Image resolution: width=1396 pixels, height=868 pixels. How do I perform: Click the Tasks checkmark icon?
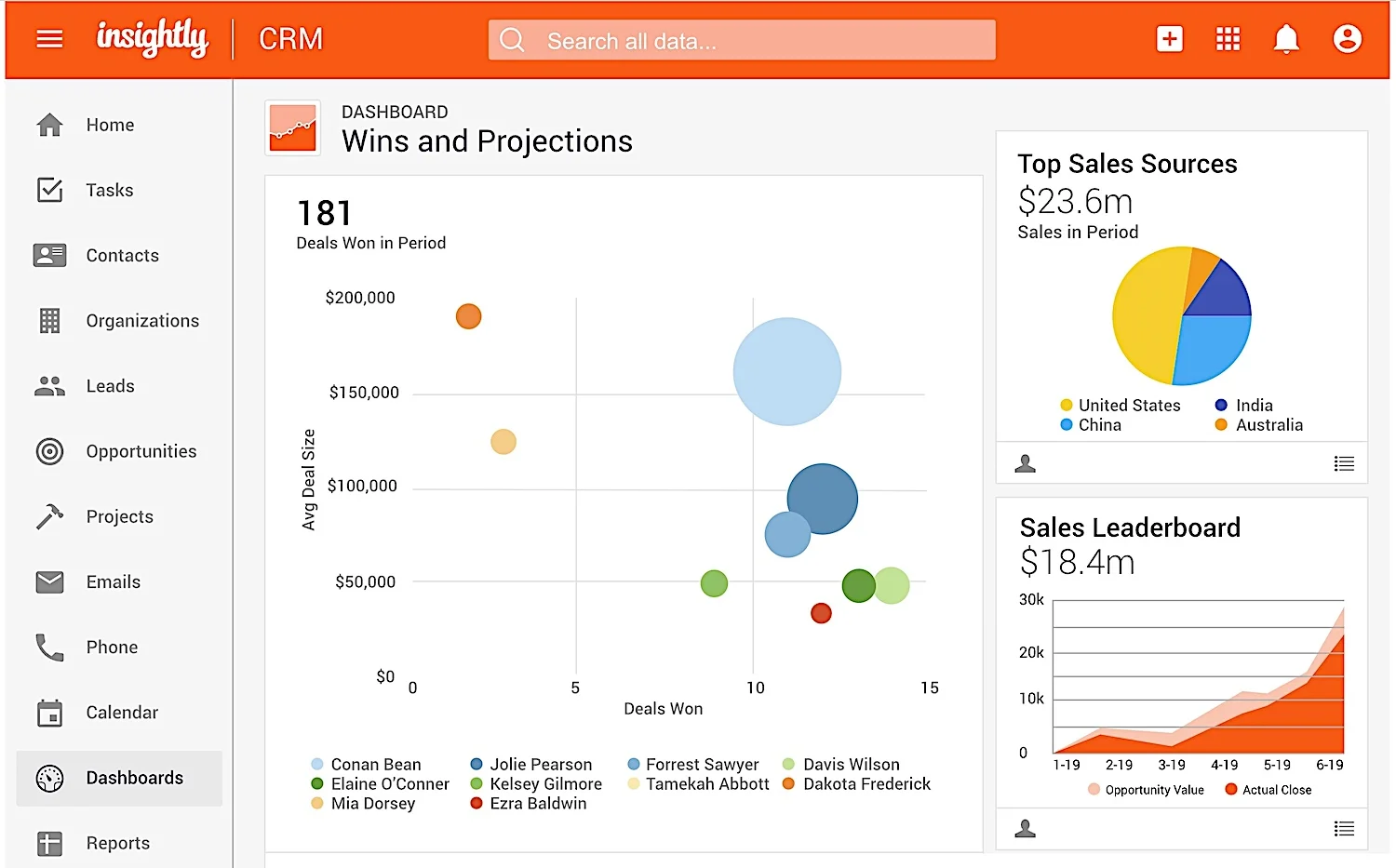(x=49, y=190)
